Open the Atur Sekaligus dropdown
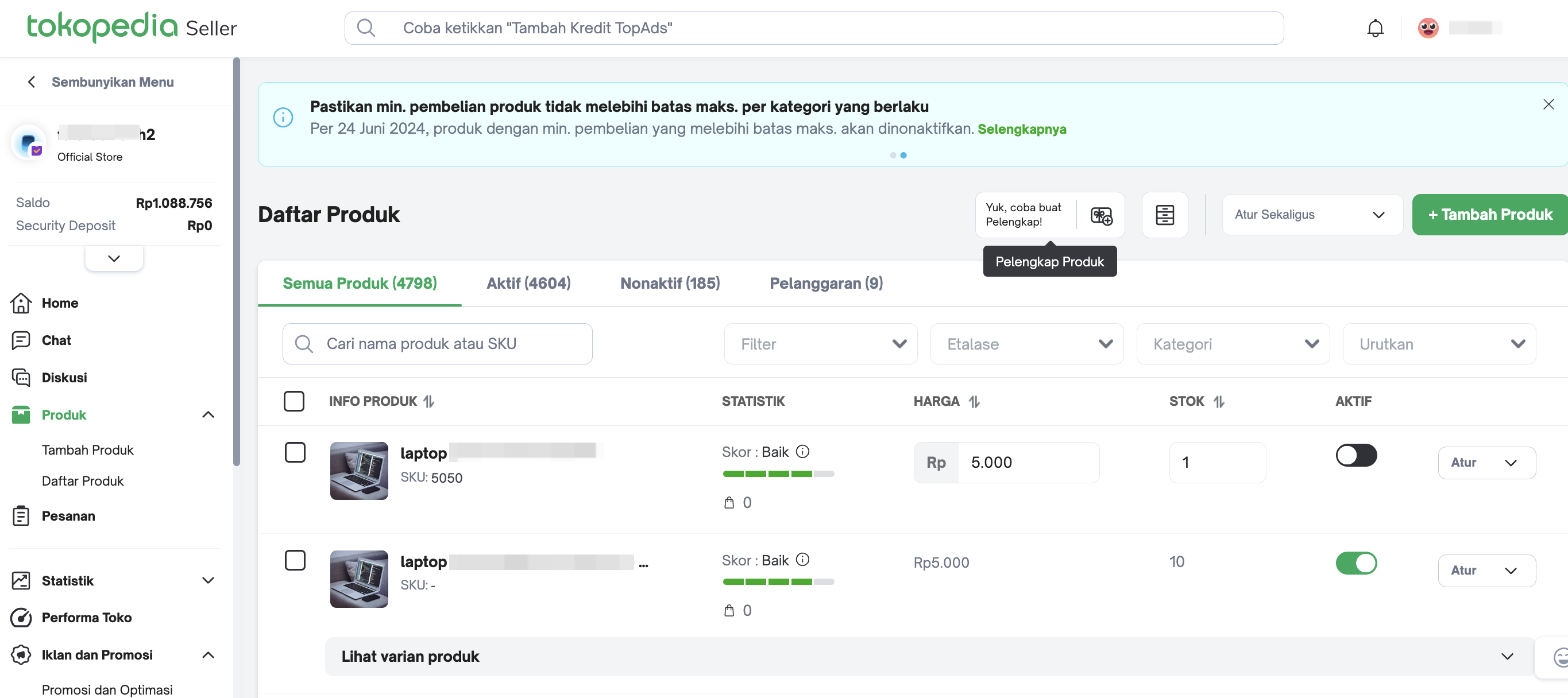 1312,215
